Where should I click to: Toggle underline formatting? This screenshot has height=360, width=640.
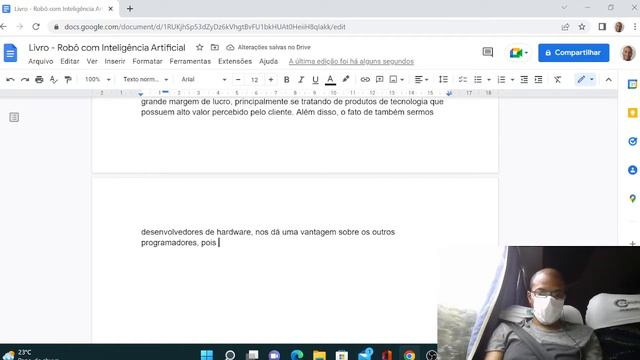(x=315, y=80)
